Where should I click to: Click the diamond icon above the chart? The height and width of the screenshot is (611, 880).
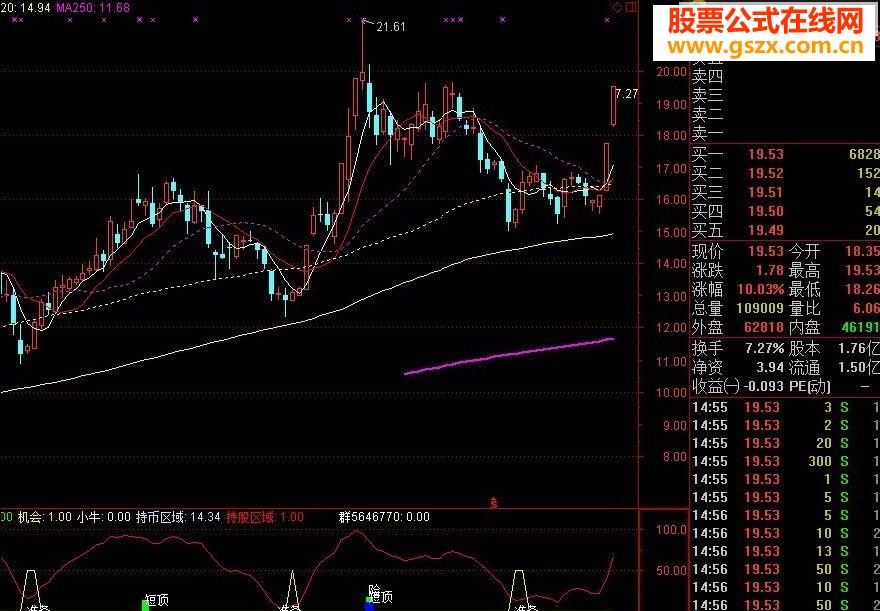tap(617, 7)
